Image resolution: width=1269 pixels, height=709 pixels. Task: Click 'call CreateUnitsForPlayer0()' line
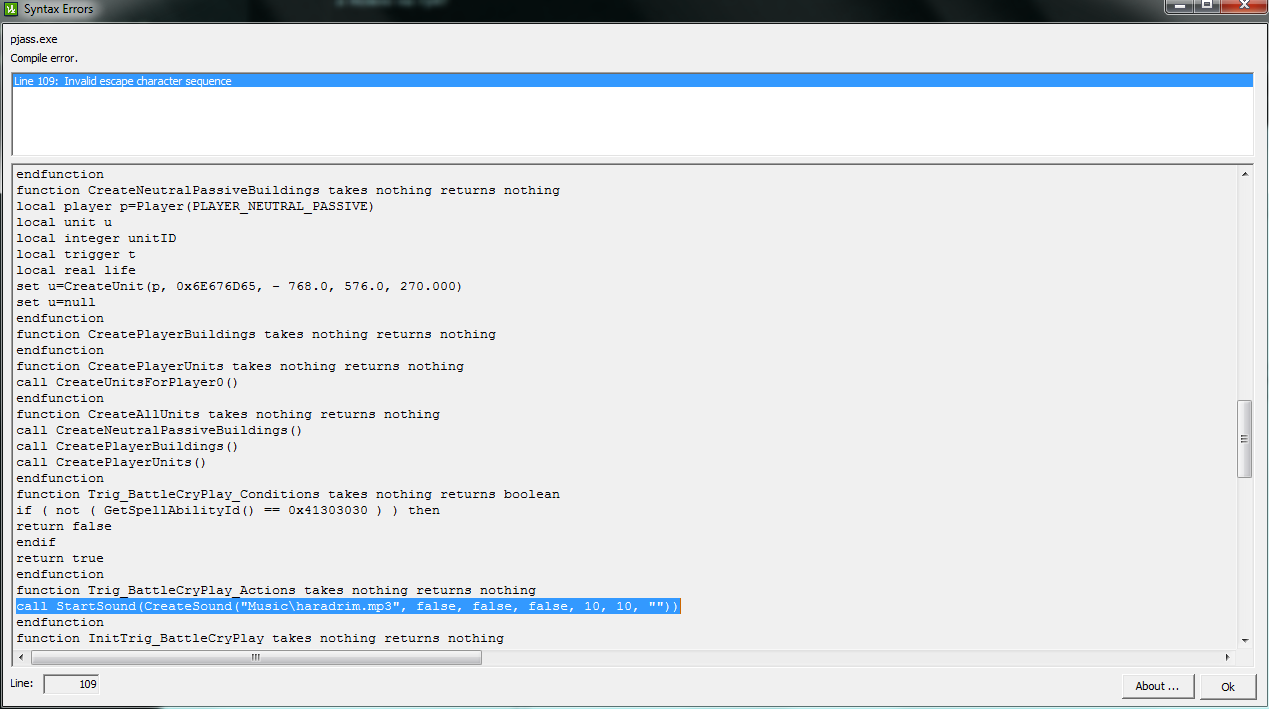point(128,382)
